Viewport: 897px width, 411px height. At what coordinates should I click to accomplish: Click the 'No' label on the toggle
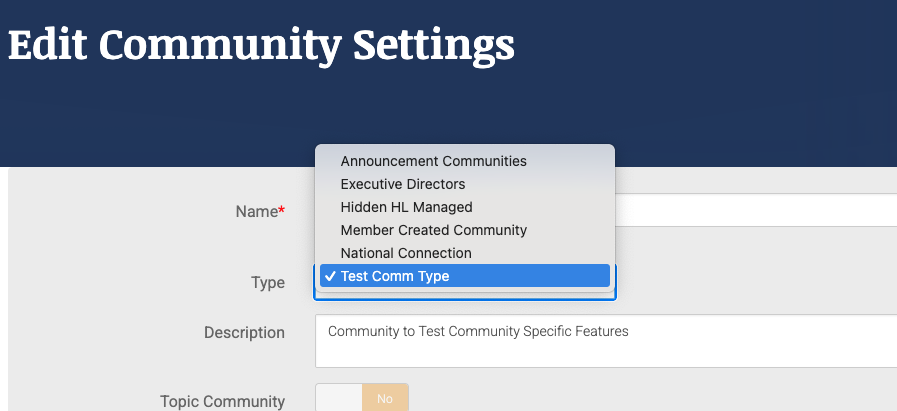(x=385, y=399)
